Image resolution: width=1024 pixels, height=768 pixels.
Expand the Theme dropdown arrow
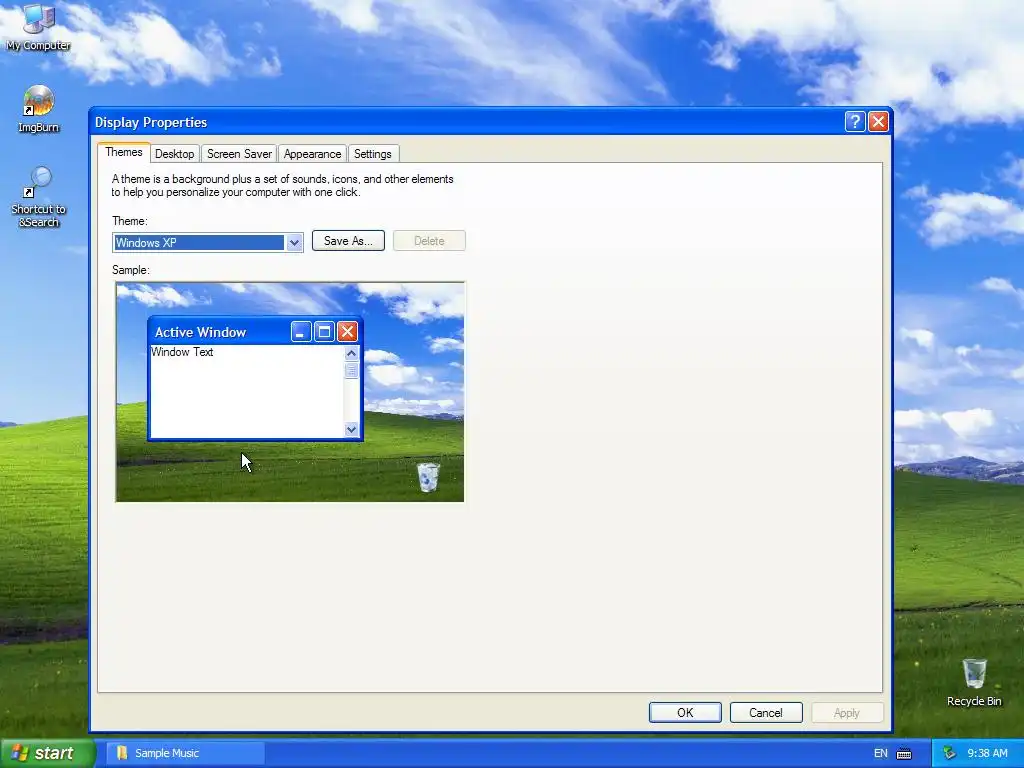[294, 243]
